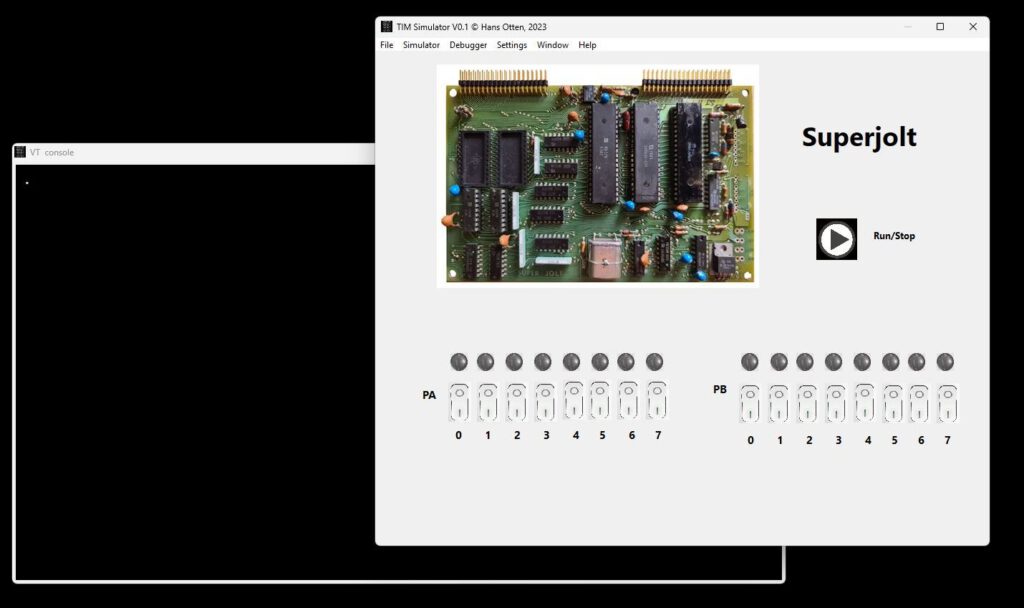Screen dimensions: 1024x608
Task: Click the PB LED above switch 2
Action: (805, 362)
